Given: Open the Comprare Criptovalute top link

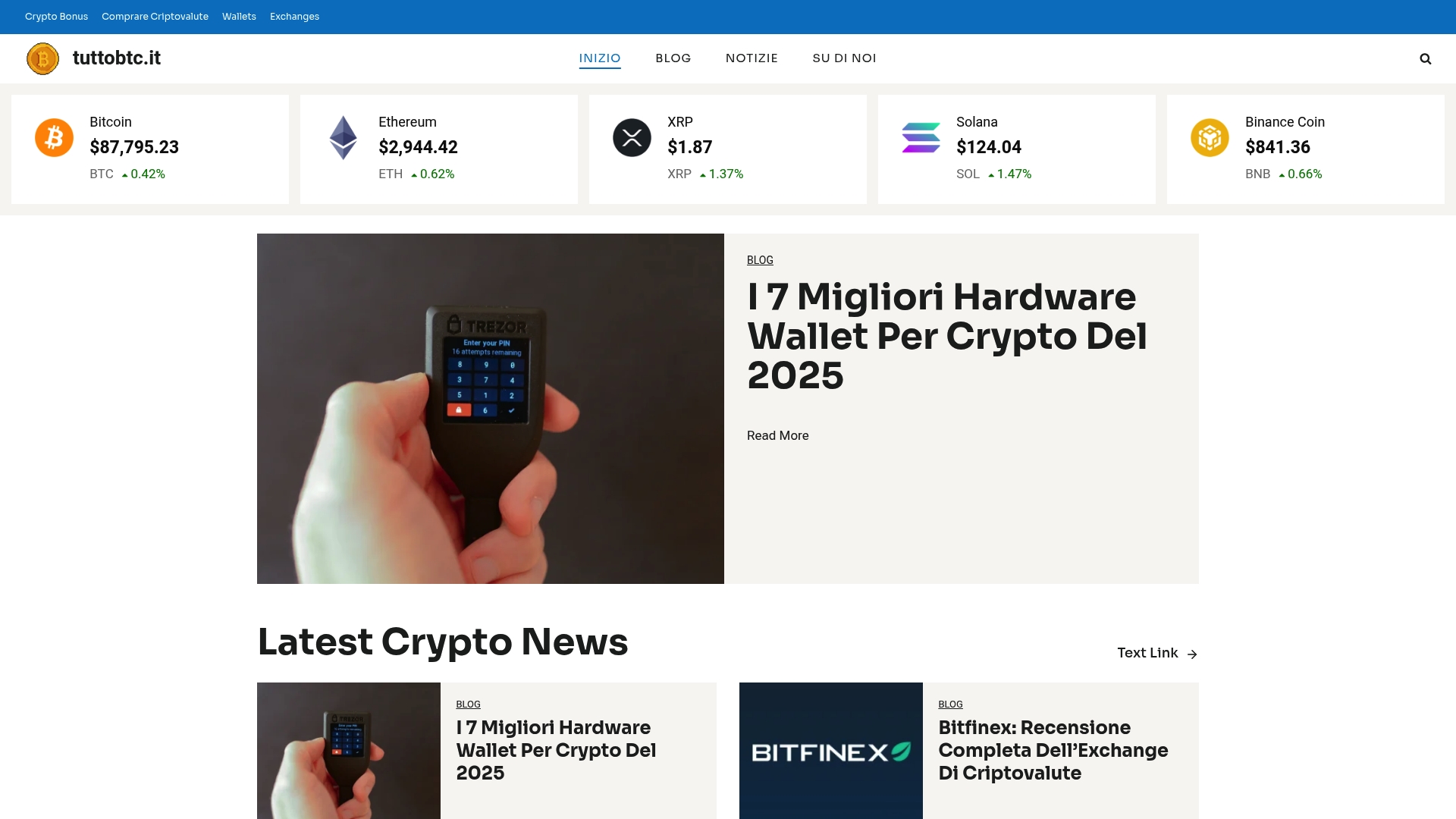Looking at the screenshot, I should pos(155,17).
